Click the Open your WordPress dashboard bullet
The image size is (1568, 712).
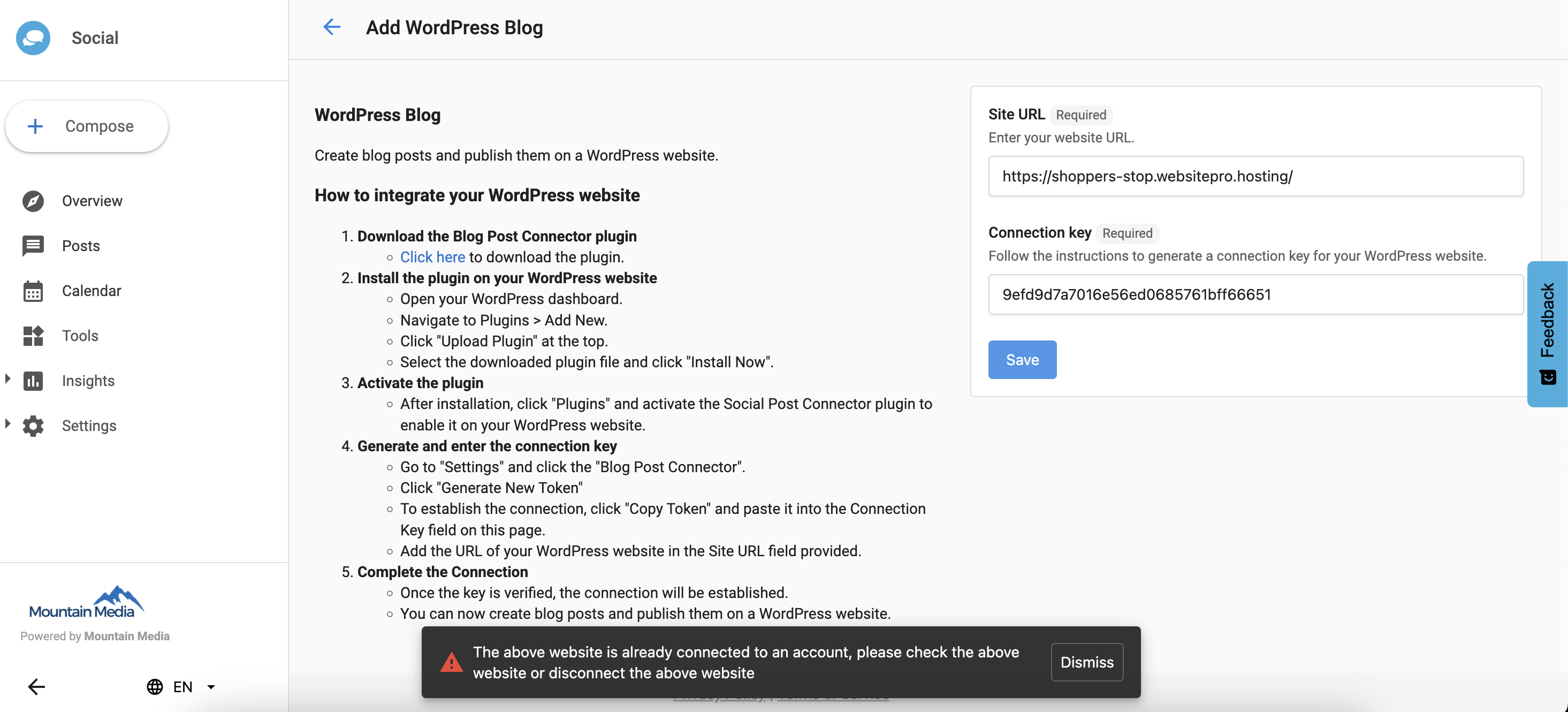511,299
